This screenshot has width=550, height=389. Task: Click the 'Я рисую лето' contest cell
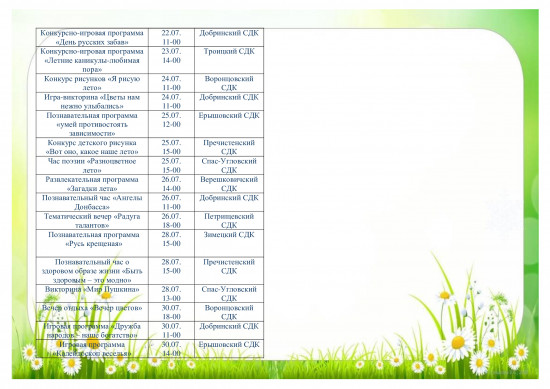pyautogui.click(x=92, y=83)
